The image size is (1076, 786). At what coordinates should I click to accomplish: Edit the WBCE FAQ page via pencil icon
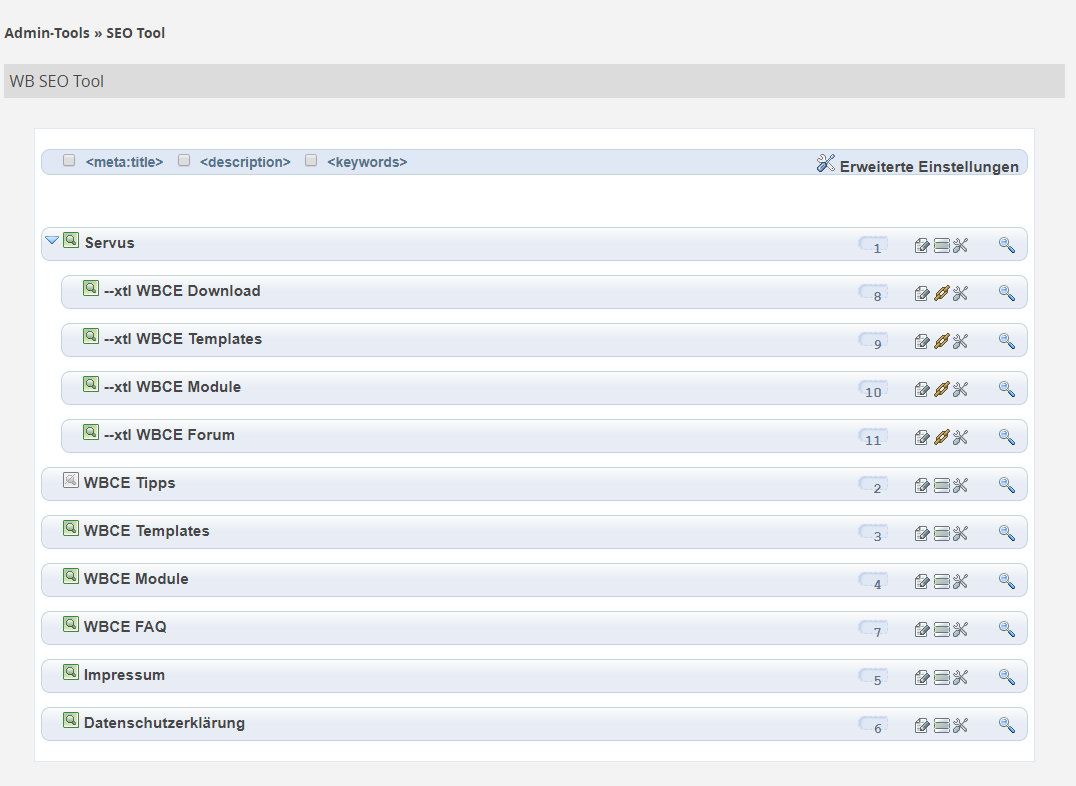922,629
